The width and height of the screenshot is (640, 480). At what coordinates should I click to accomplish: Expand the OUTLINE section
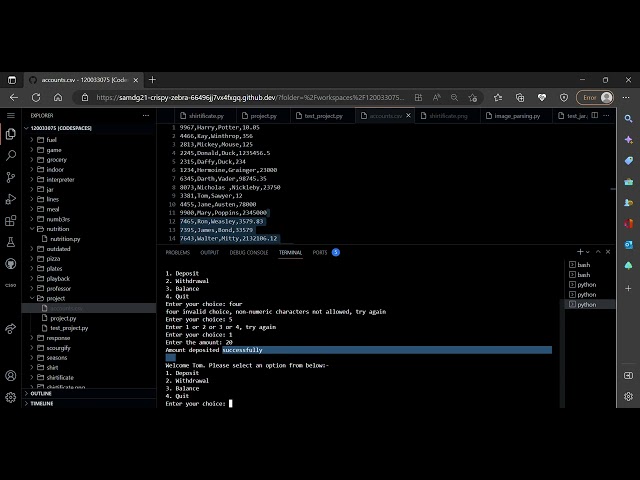click(41, 393)
